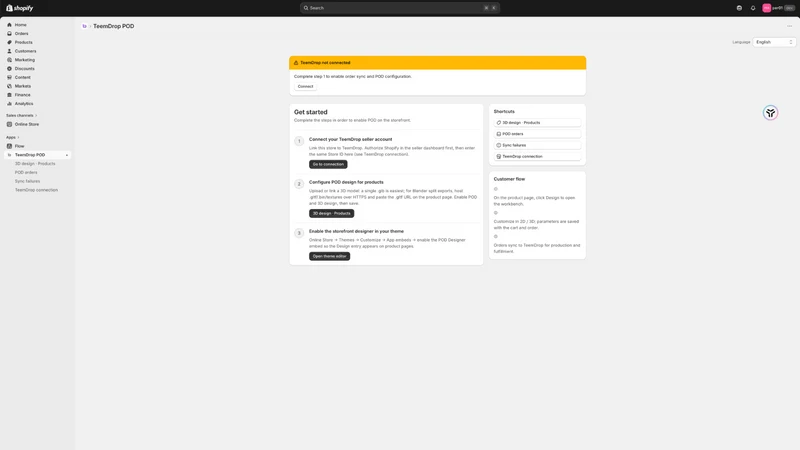Click the Sync failures shortcut icon
Image resolution: width=800 pixels, height=450 pixels.
pos(498,145)
